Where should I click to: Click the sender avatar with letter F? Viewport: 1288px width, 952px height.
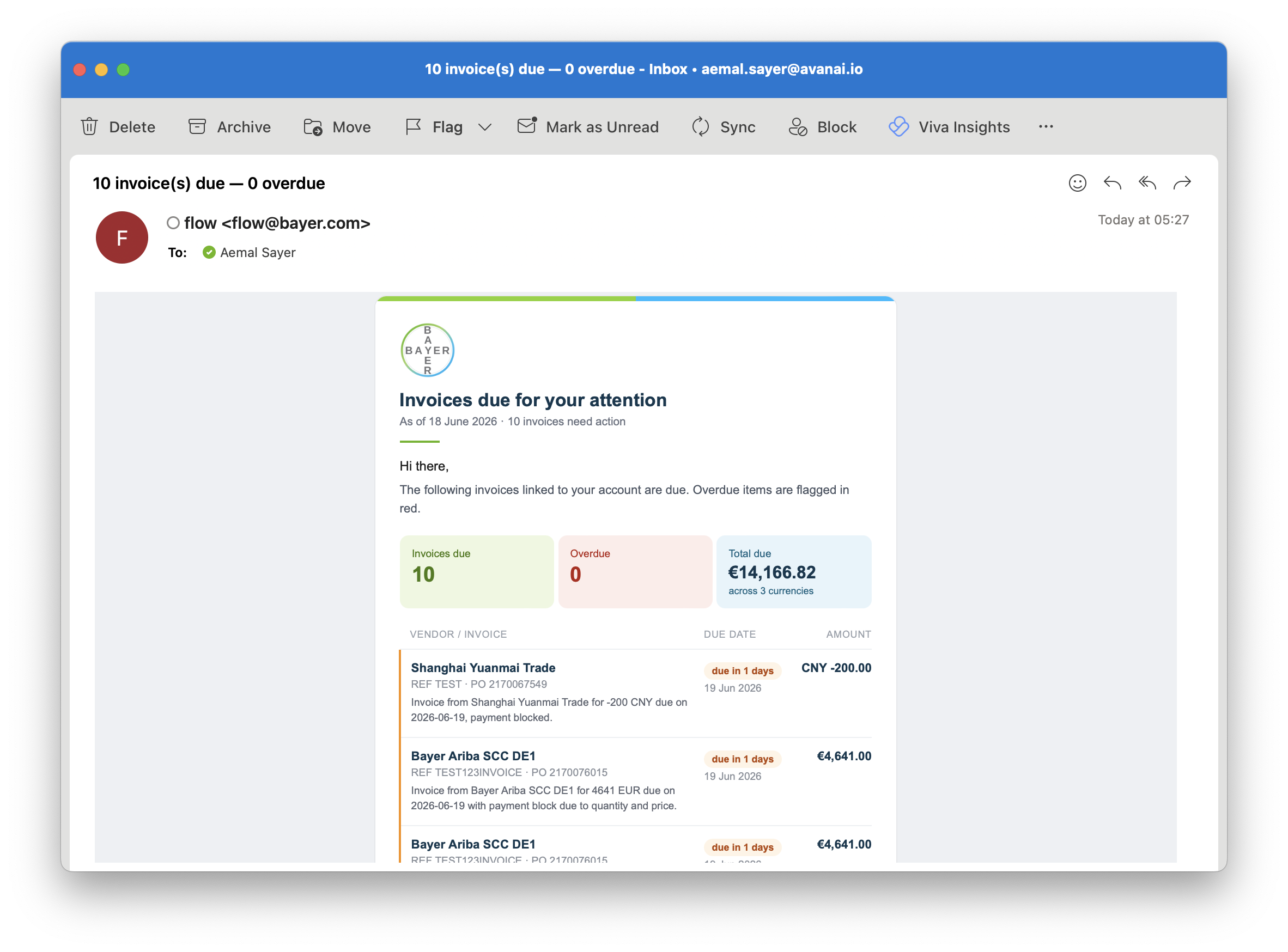tap(121, 237)
